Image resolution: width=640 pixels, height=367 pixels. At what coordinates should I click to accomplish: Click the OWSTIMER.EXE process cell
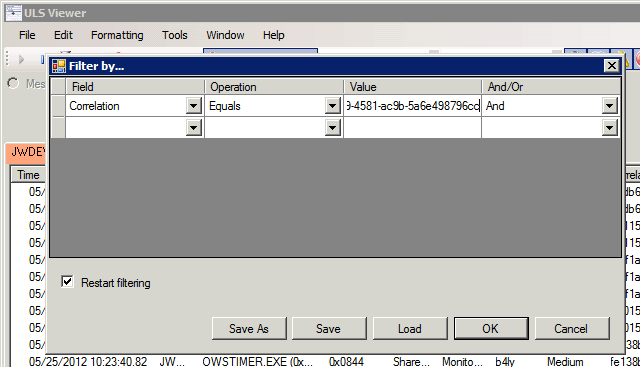[258, 362]
